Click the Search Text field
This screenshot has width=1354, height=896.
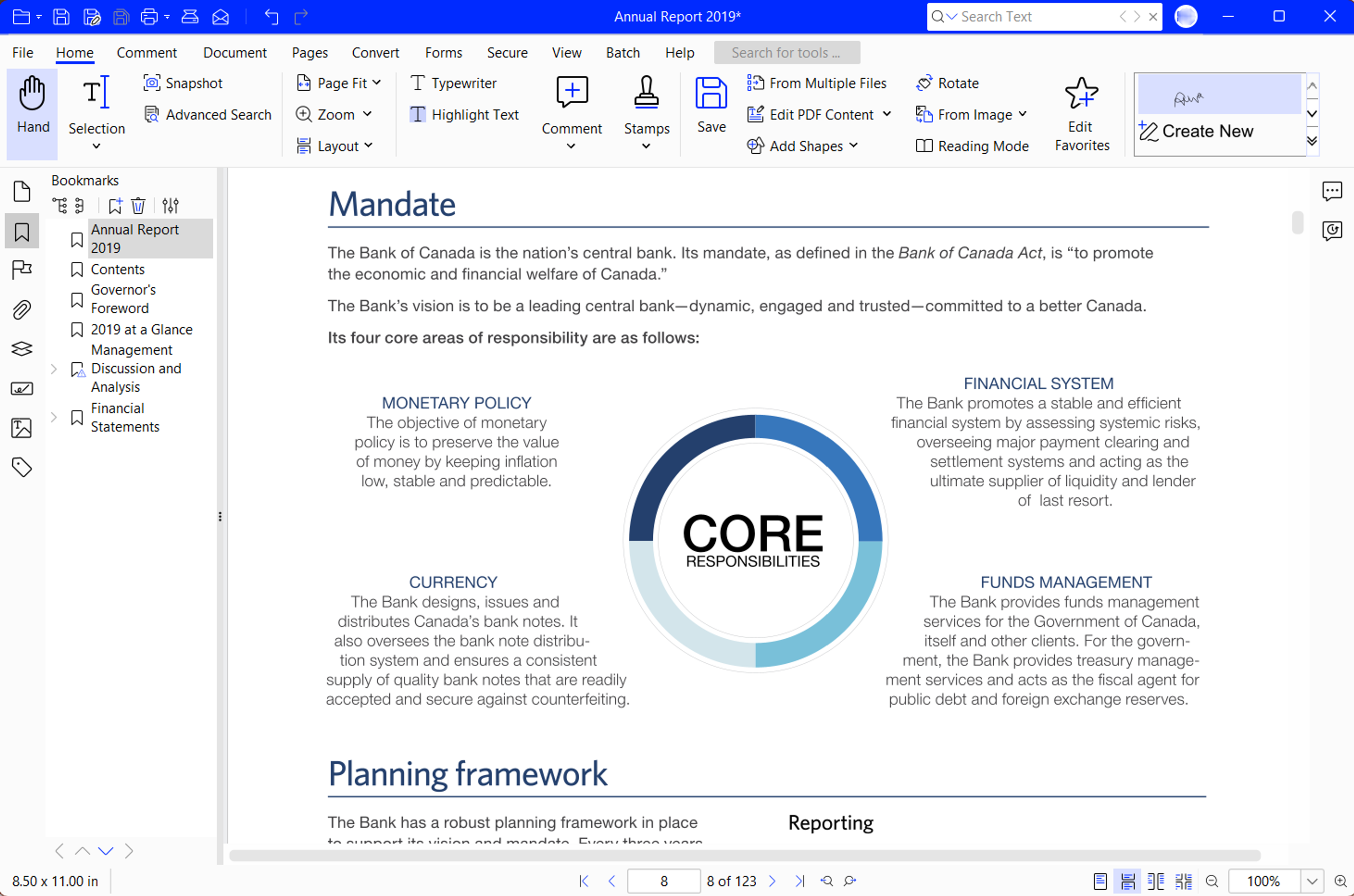coord(1038,17)
